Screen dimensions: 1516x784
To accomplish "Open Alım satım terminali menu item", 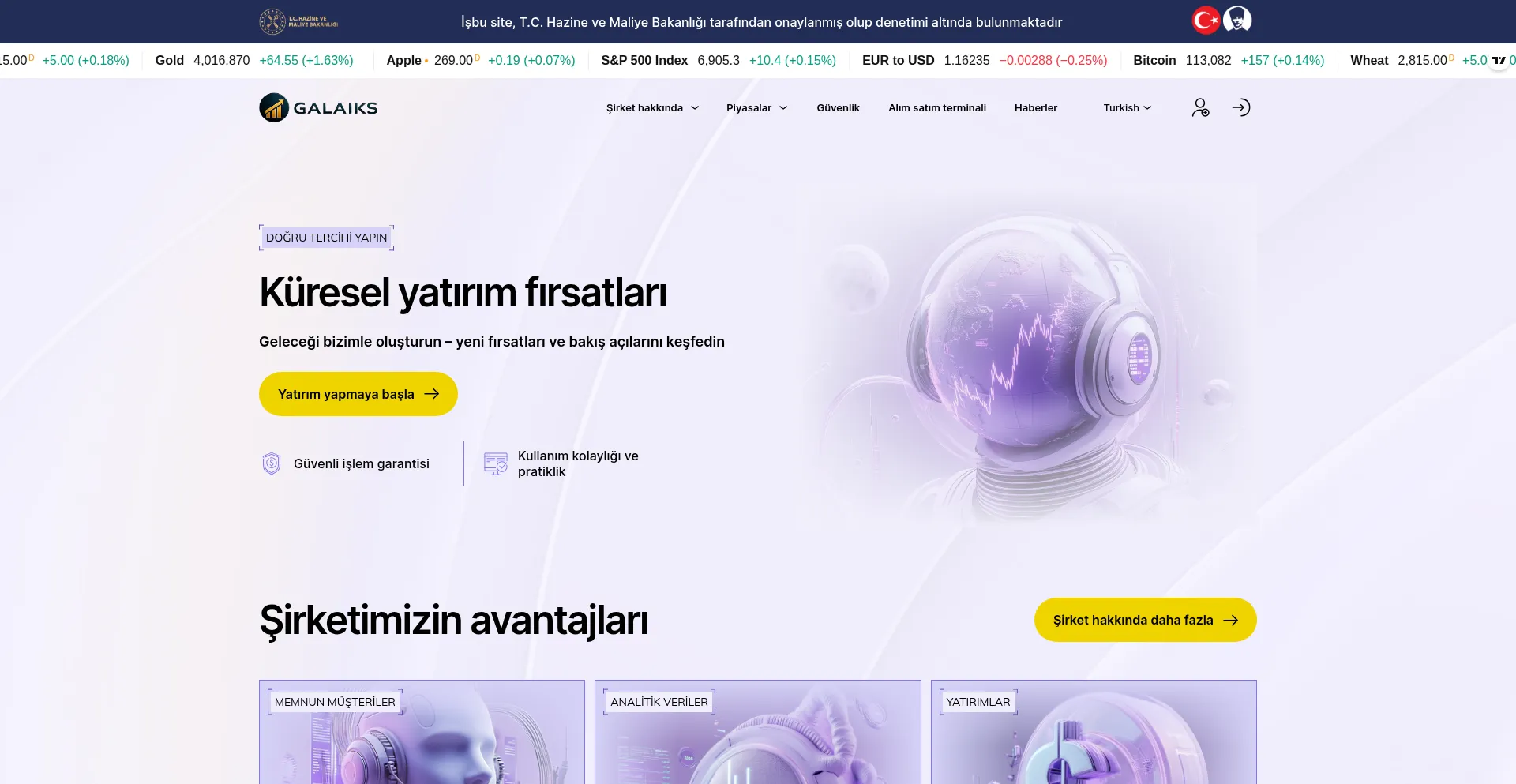I will [x=936, y=108].
